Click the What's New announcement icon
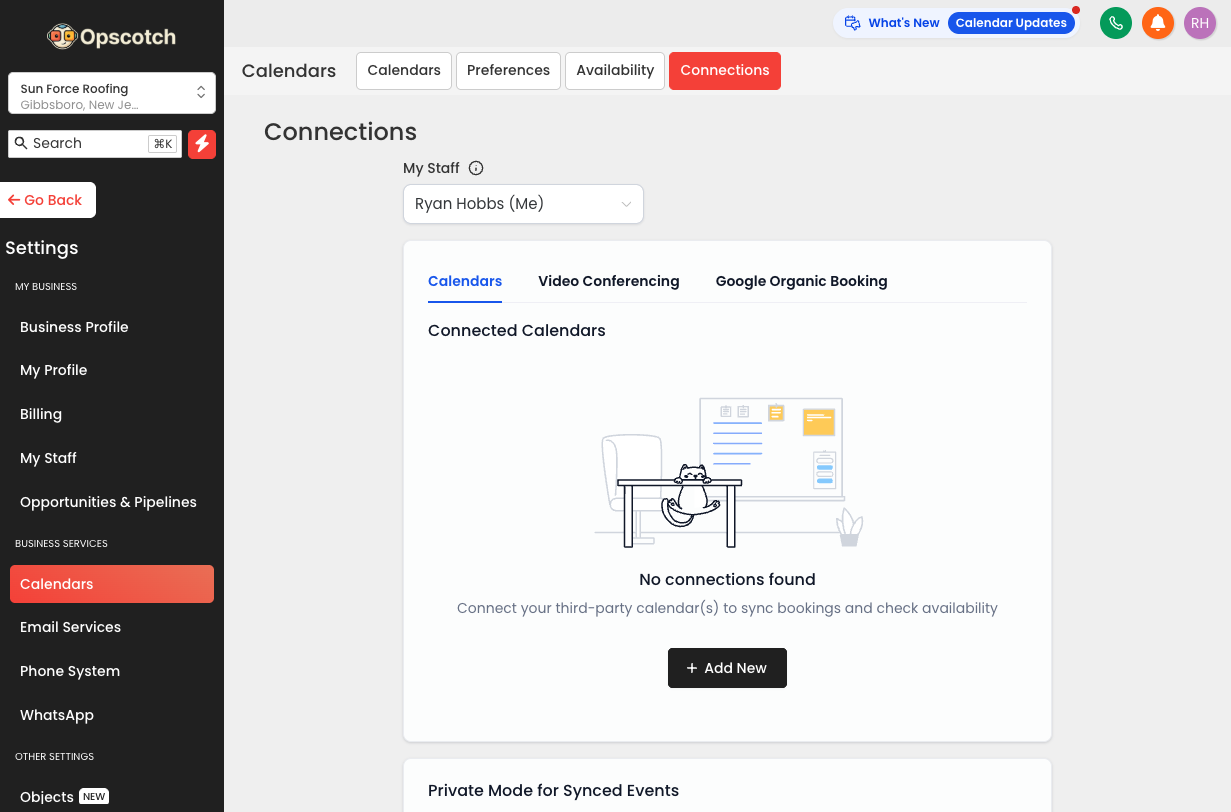 pos(852,23)
